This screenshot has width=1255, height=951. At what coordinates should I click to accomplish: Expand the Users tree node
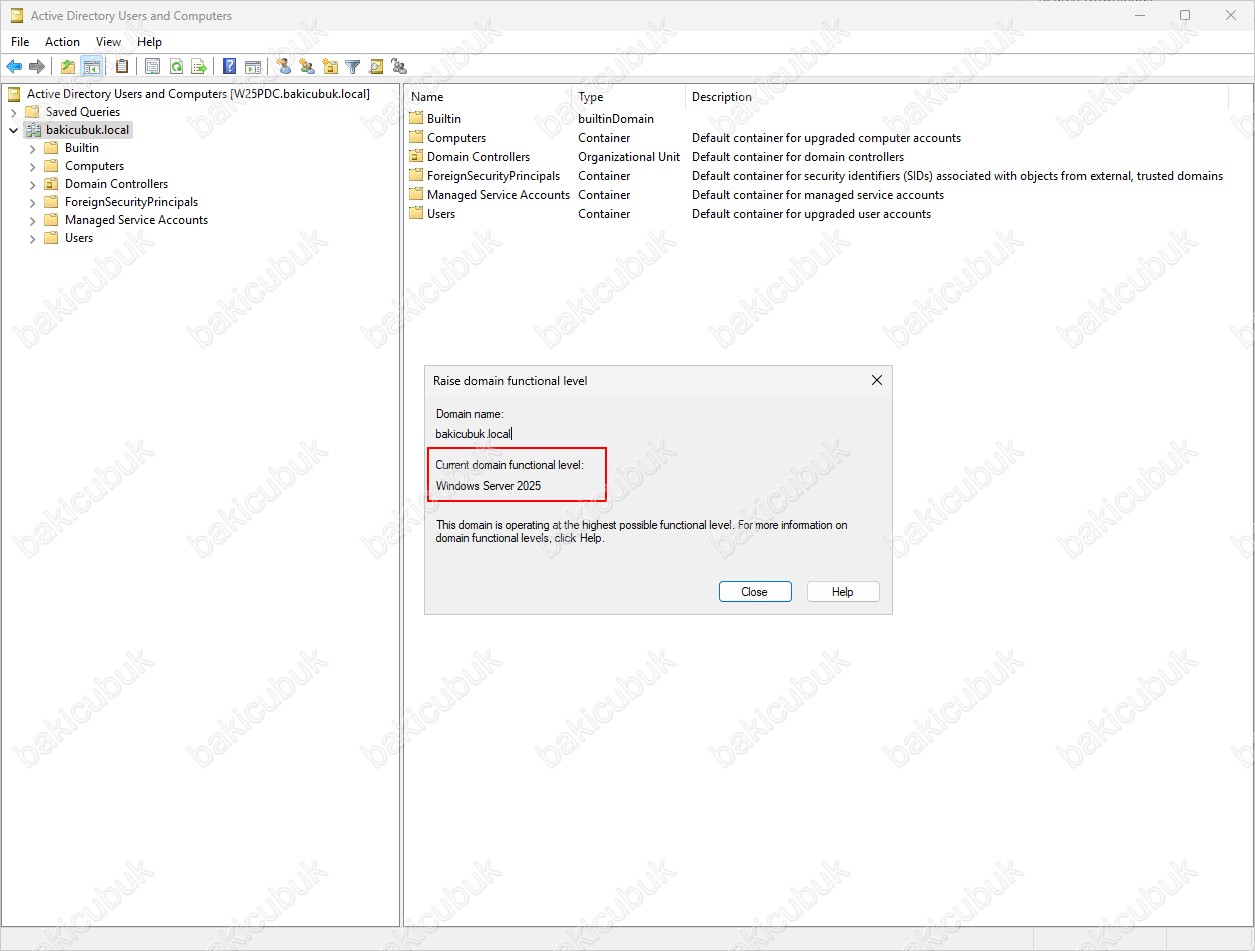32,238
